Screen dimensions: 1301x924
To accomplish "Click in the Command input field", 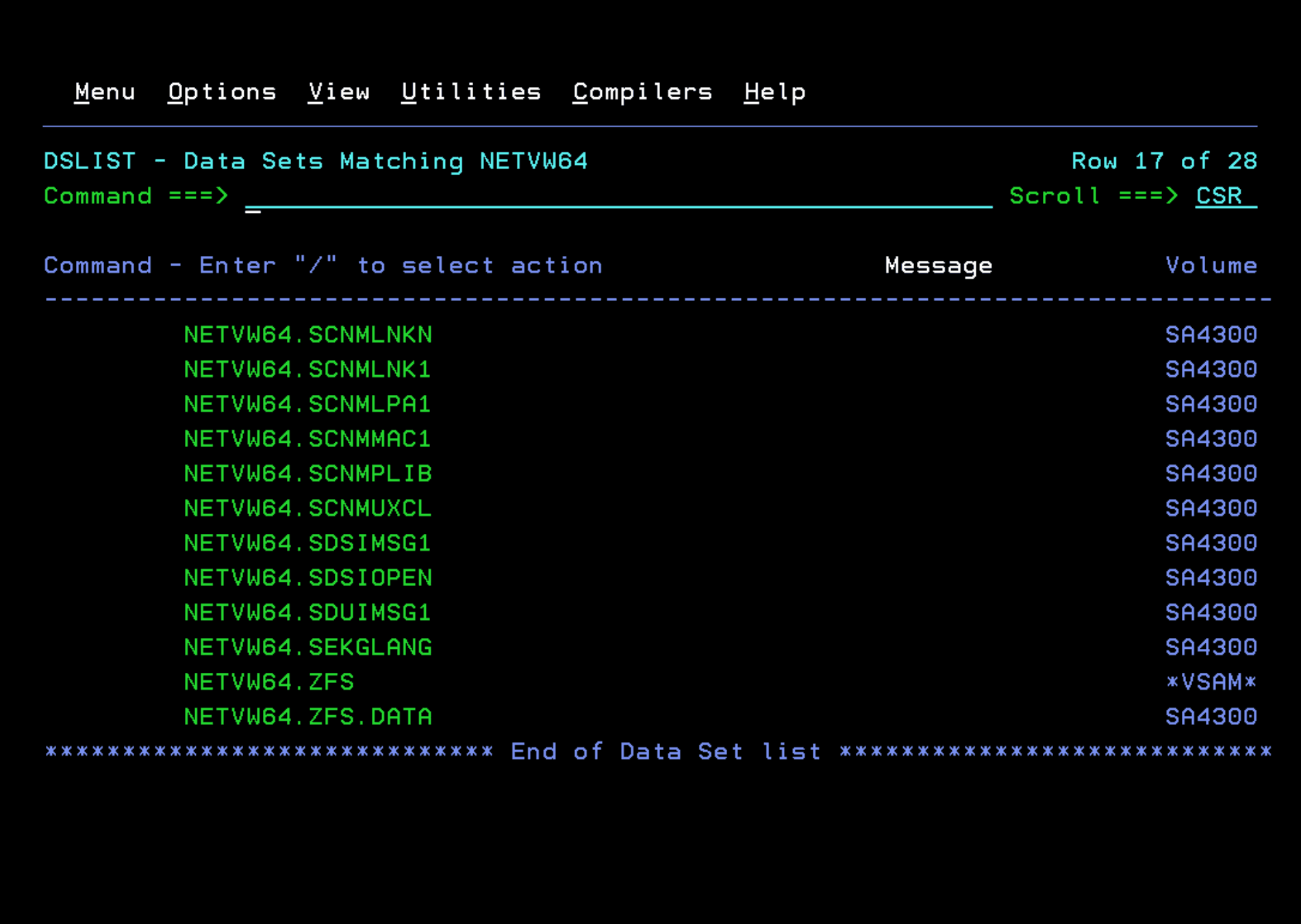I will [618, 196].
